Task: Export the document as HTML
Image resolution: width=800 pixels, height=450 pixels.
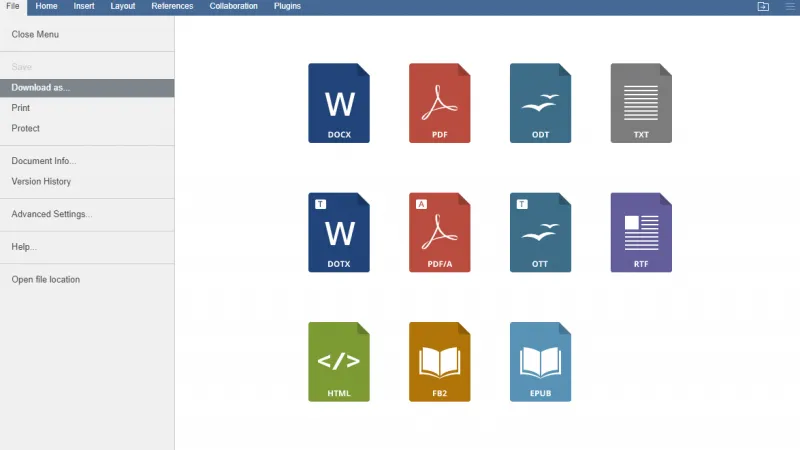Action: [x=339, y=362]
